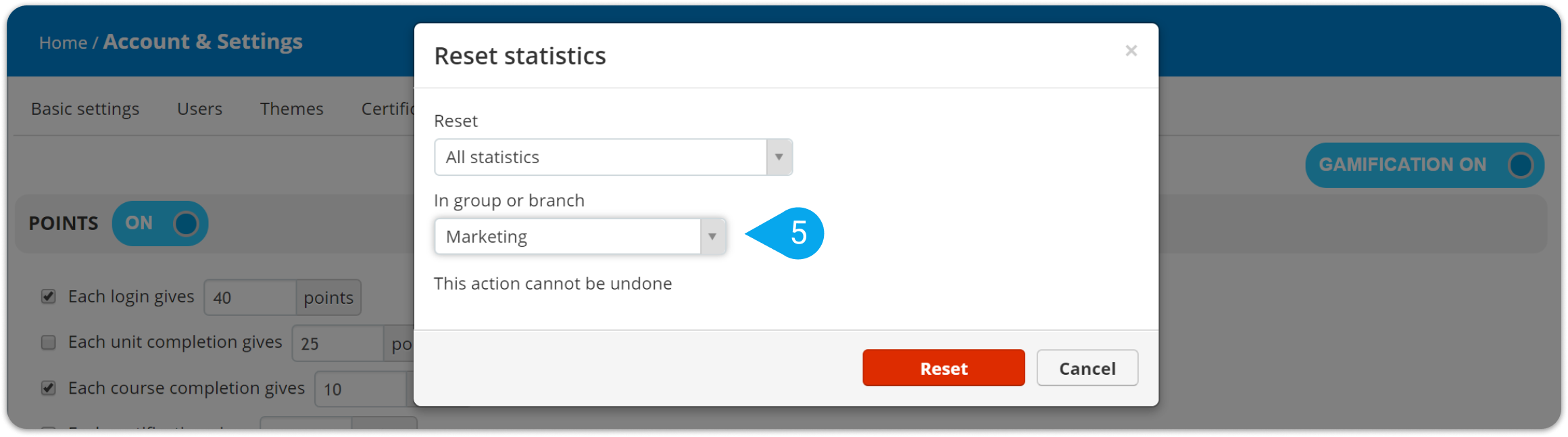Confirm with the red Reset button
The height and width of the screenshot is (437, 1568).
point(944,368)
